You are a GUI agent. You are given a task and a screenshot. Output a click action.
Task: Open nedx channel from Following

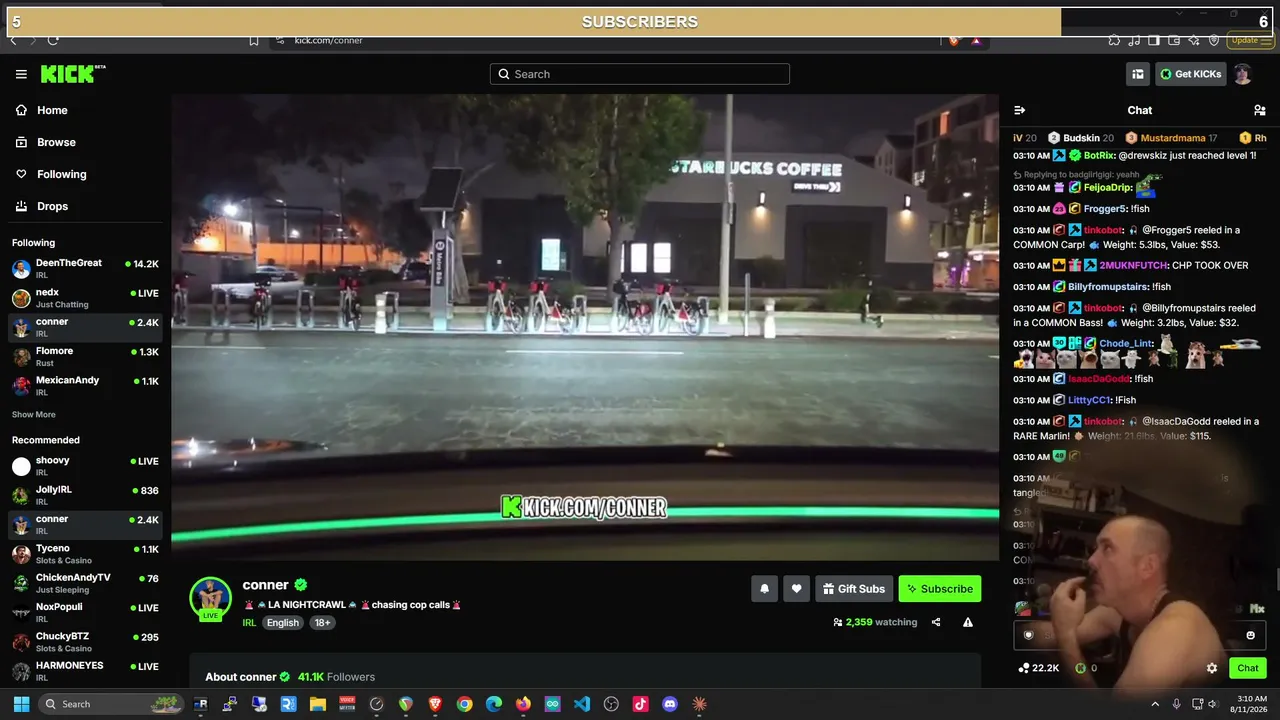tap(84, 298)
